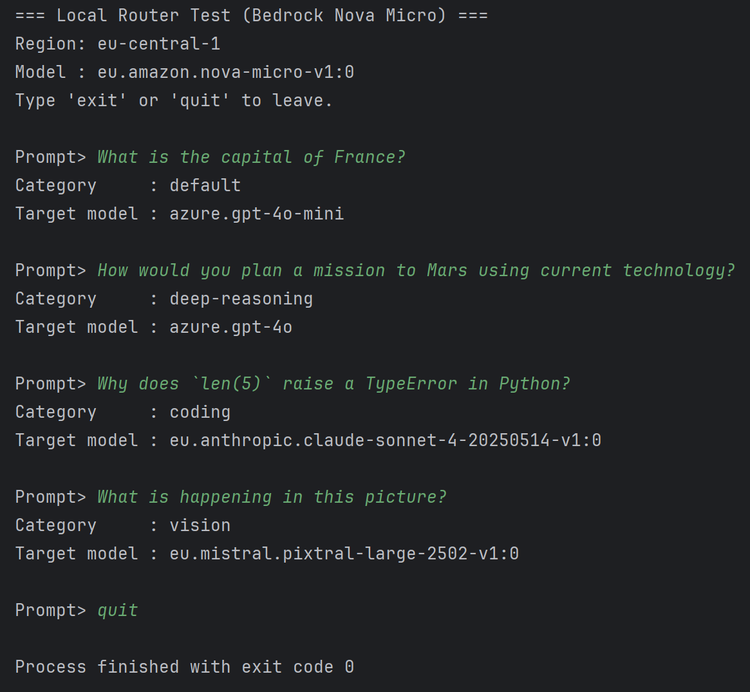Click the len(5) TypeError prompt text
The image size is (750, 692).
click(334, 384)
